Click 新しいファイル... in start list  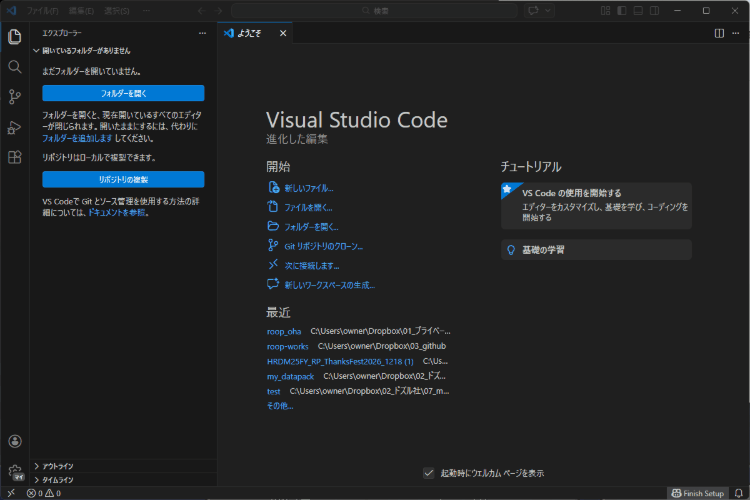click(300, 188)
